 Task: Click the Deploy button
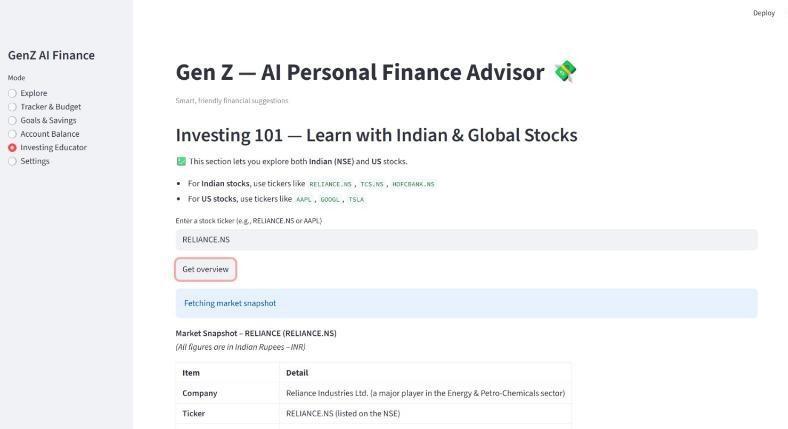point(763,13)
